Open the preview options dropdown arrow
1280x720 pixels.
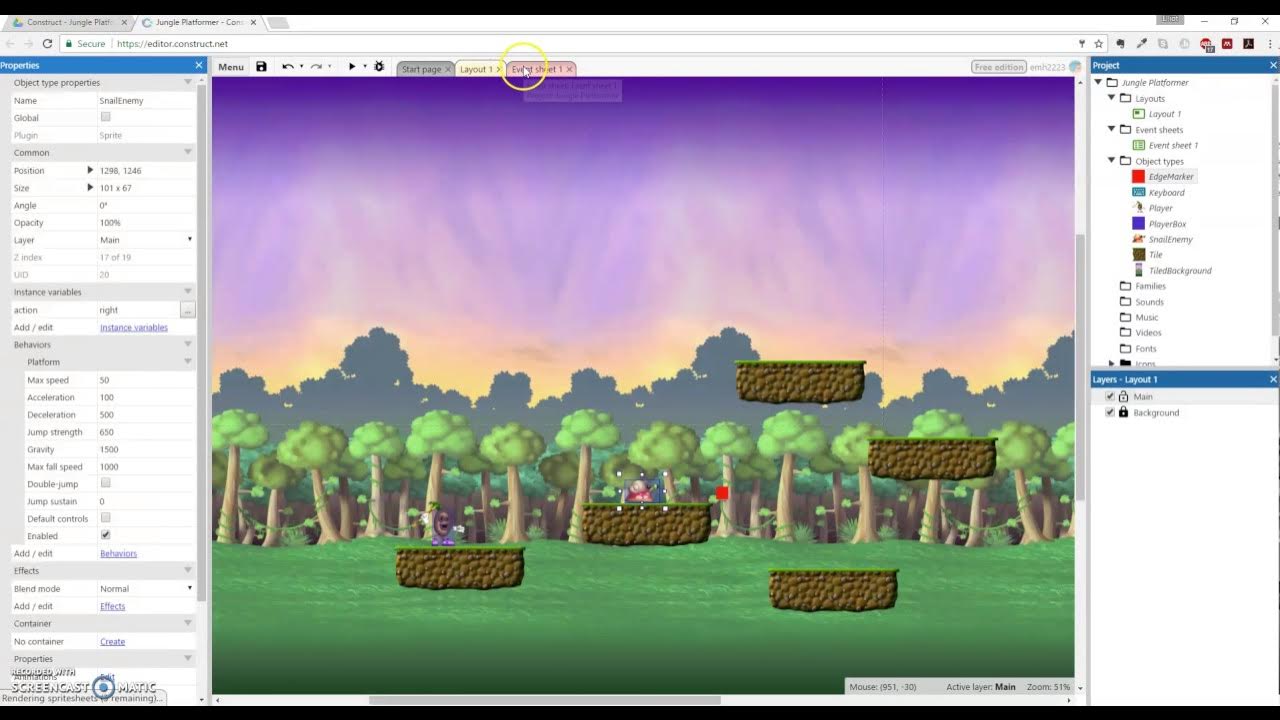point(364,67)
